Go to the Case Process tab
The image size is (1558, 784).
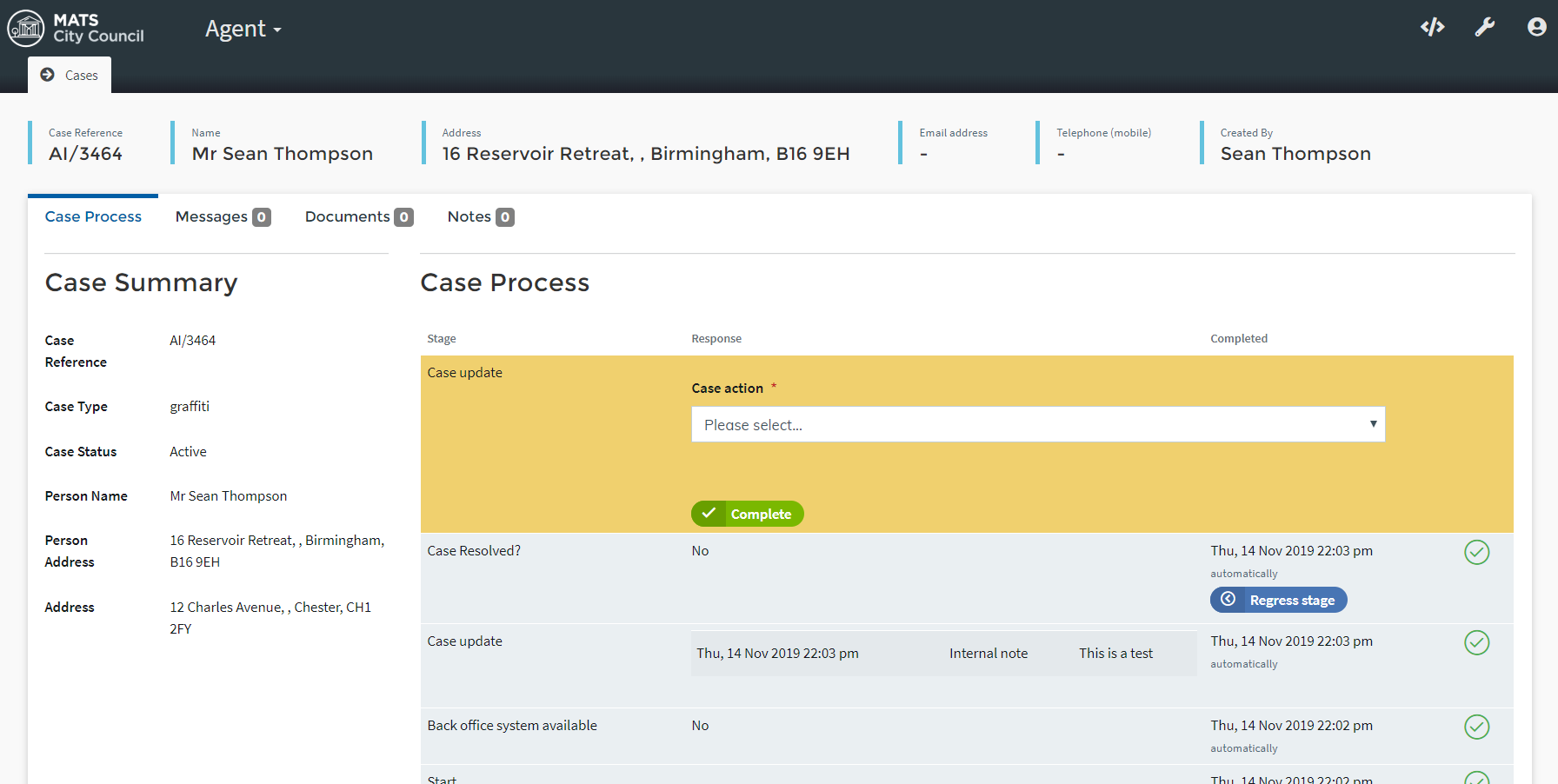click(93, 217)
